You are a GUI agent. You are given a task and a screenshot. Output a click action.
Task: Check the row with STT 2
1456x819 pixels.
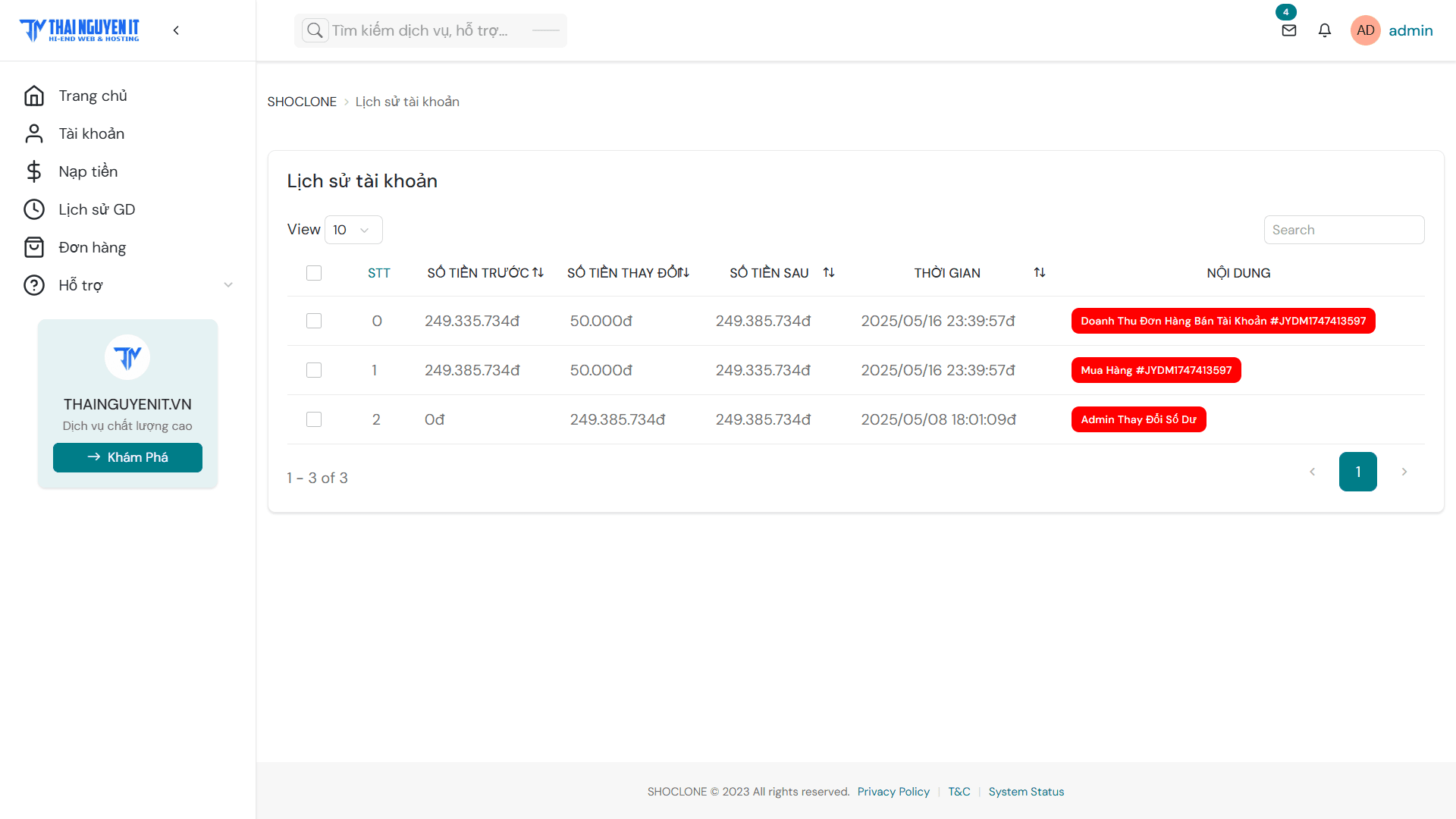tap(314, 419)
